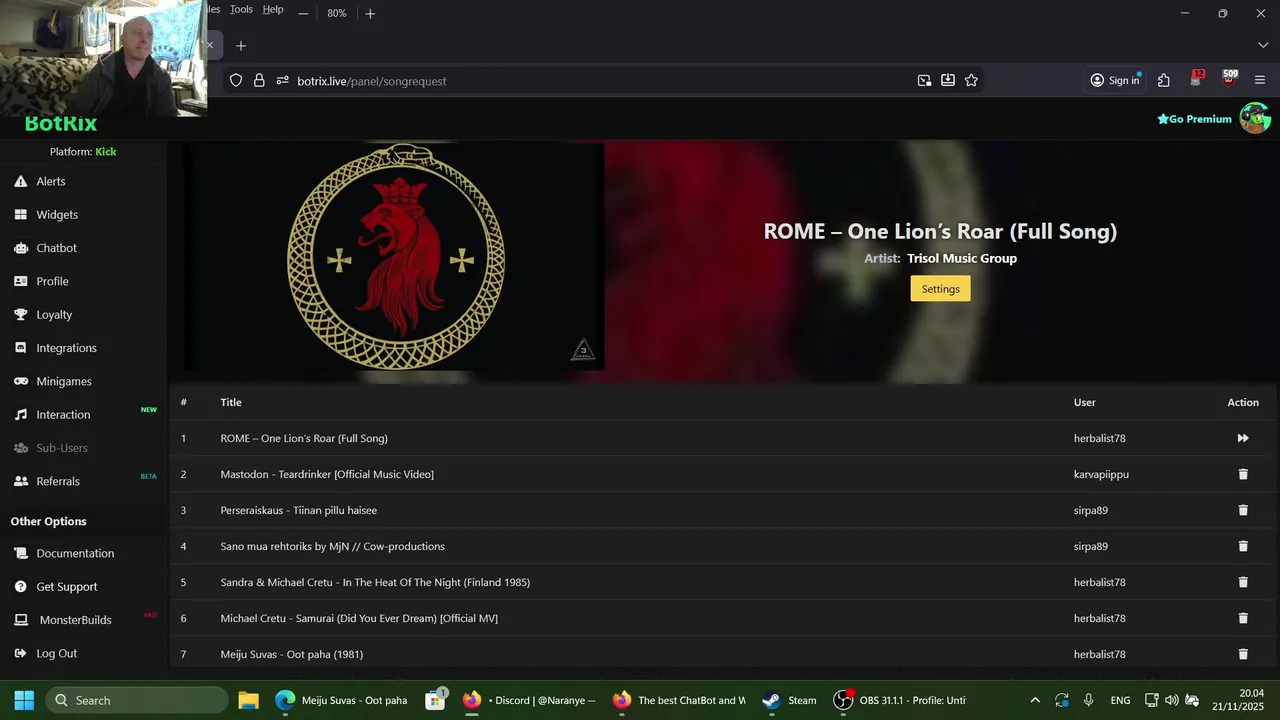Delete Michael Cretu - Samurai from queue
Viewport: 1280px width, 720px height.
[1243, 618]
